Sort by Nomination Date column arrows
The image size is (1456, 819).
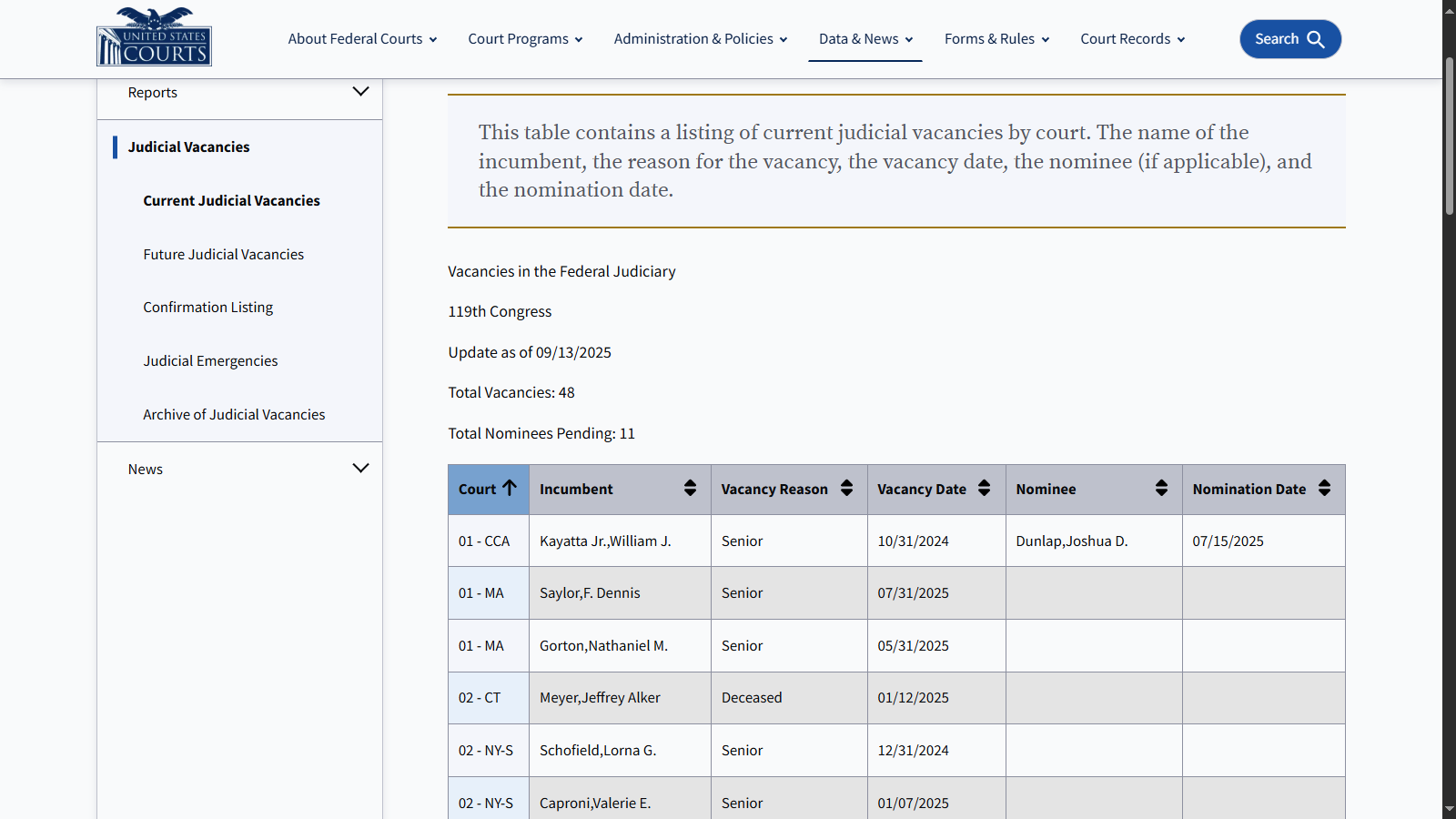click(x=1324, y=489)
